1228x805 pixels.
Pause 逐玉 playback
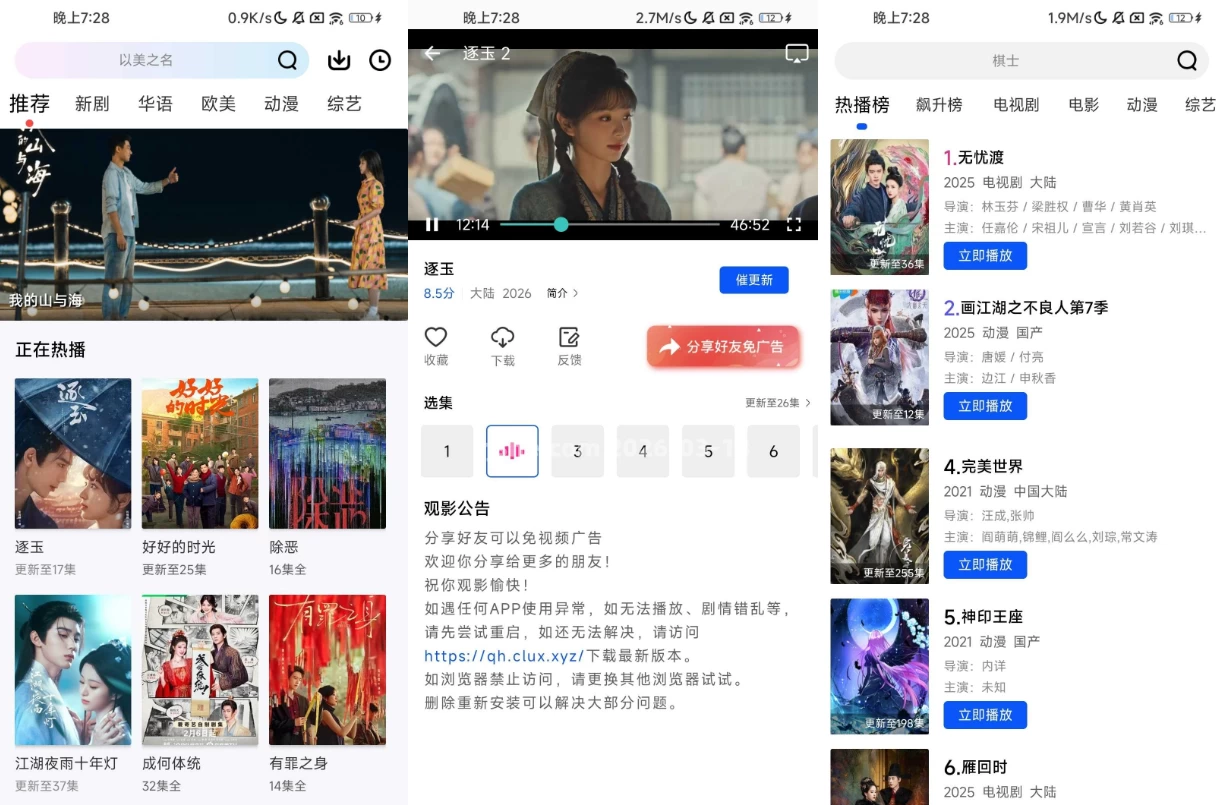pos(431,225)
